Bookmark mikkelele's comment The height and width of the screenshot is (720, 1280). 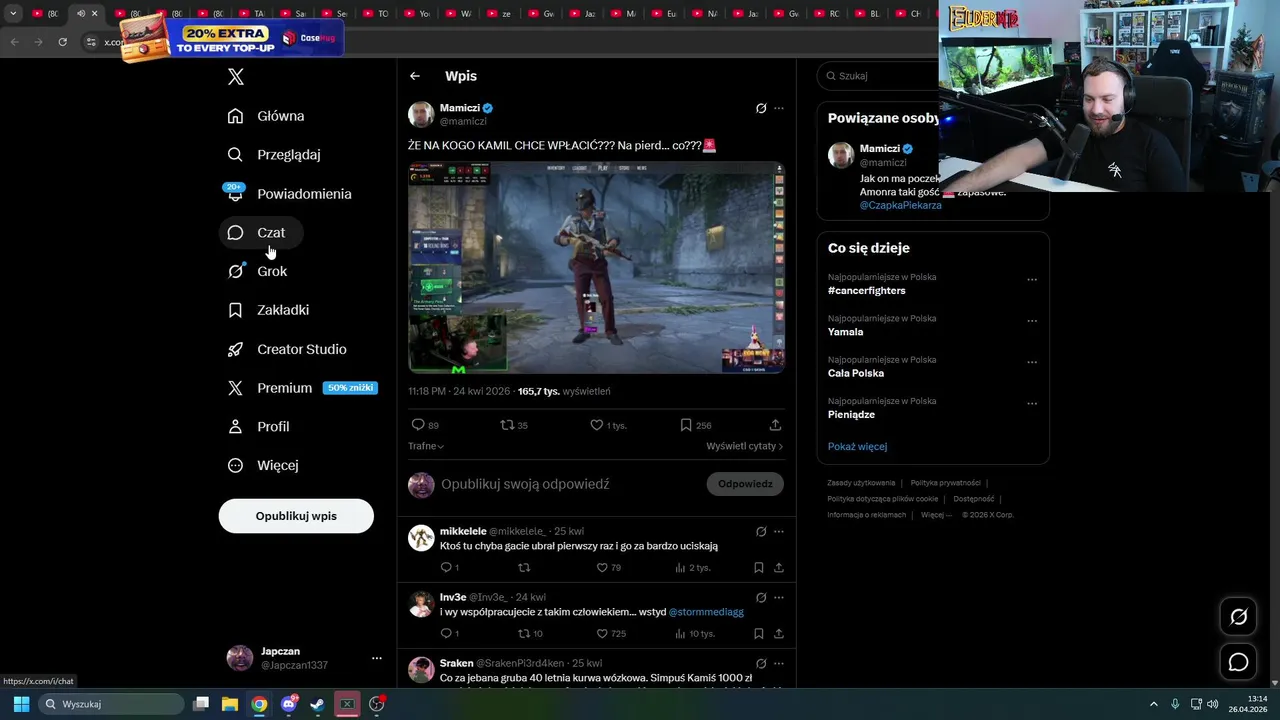pos(759,567)
